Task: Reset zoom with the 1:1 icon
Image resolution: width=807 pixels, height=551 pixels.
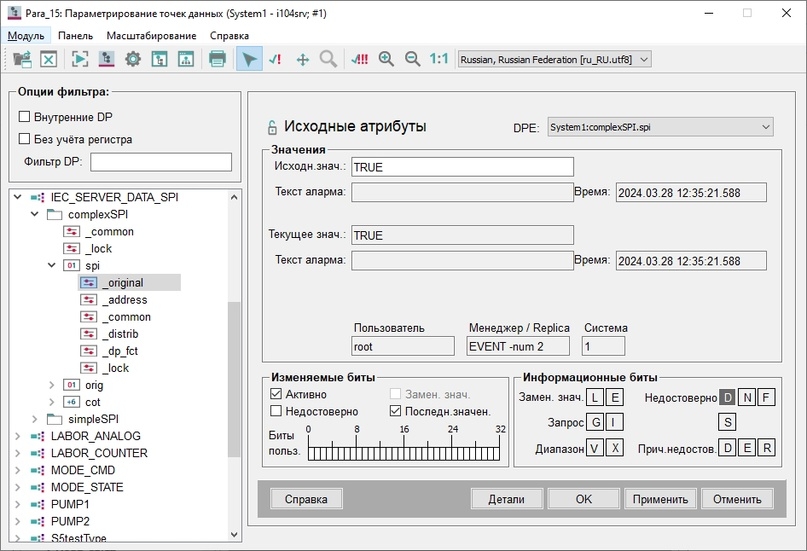Action: pyautogui.click(x=439, y=59)
